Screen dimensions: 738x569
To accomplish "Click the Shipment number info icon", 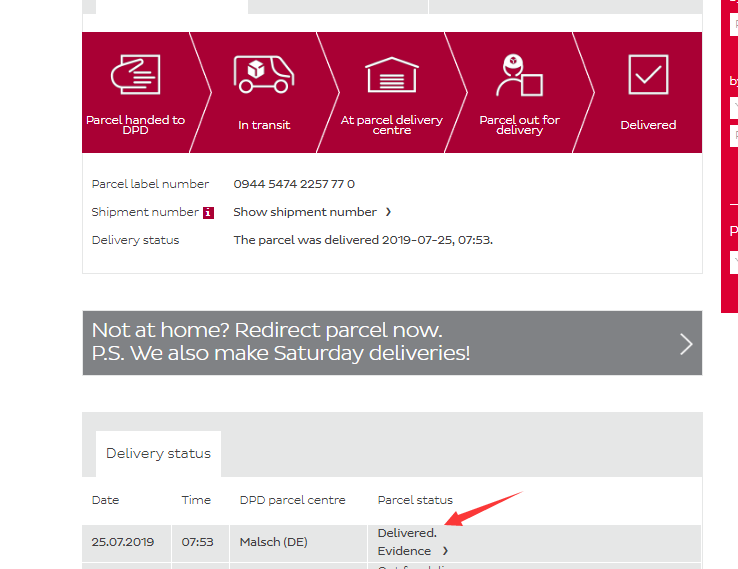I will click(x=209, y=213).
